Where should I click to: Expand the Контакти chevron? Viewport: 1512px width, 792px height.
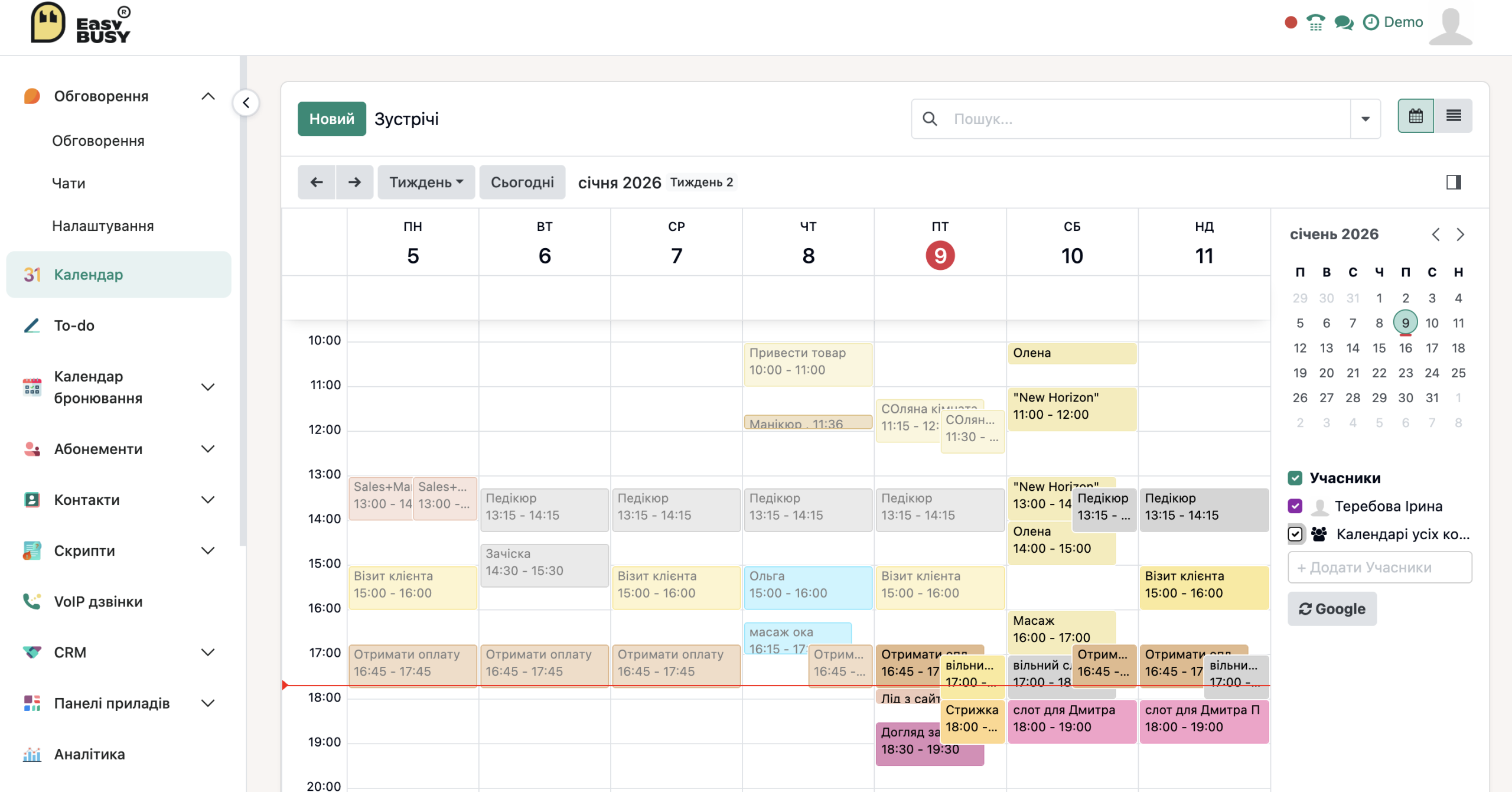[208, 500]
